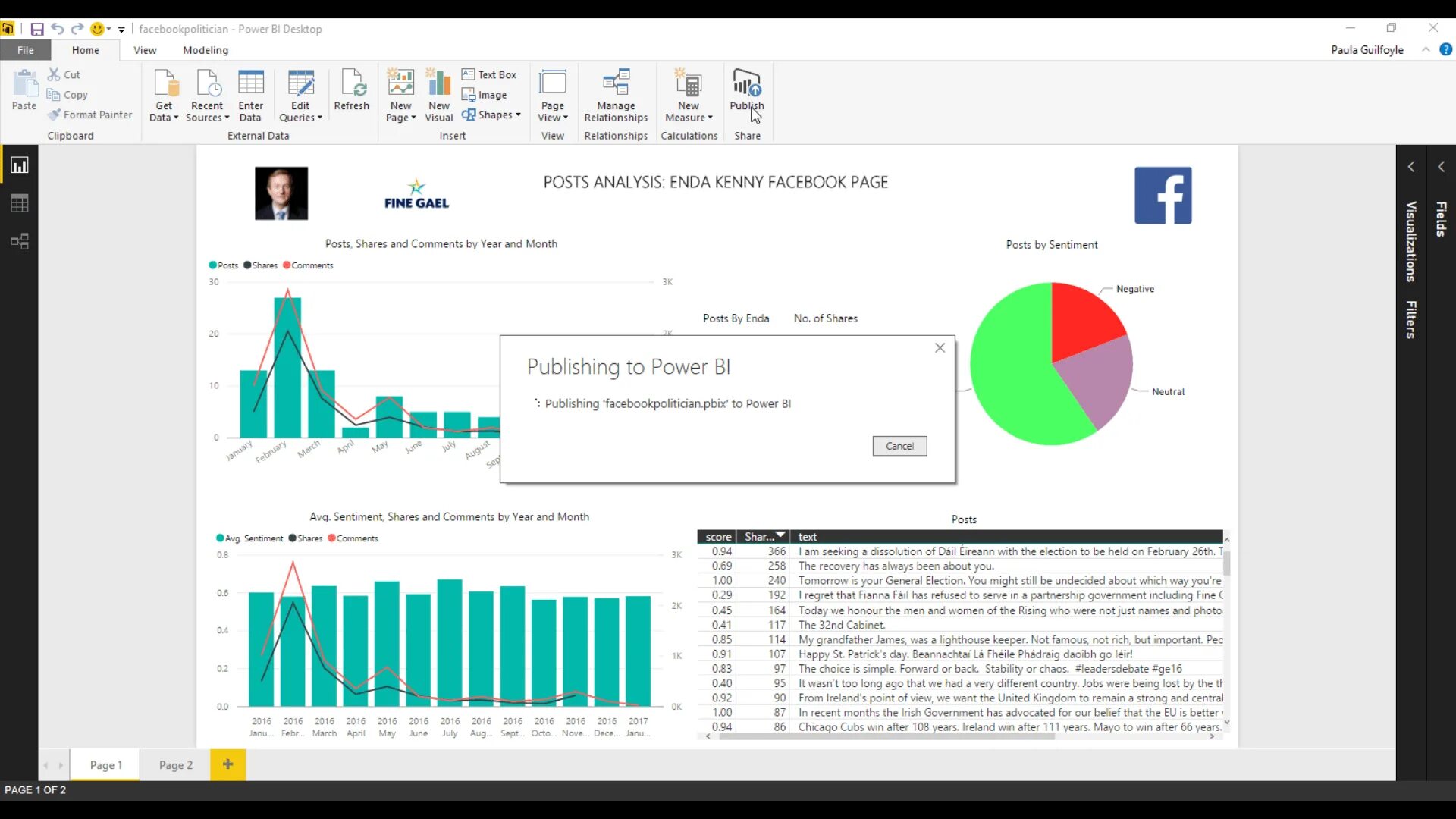Viewport: 1456px width, 819px height.
Task: Click the Avg. Sentiment legend swatch
Action: point(220,538)
